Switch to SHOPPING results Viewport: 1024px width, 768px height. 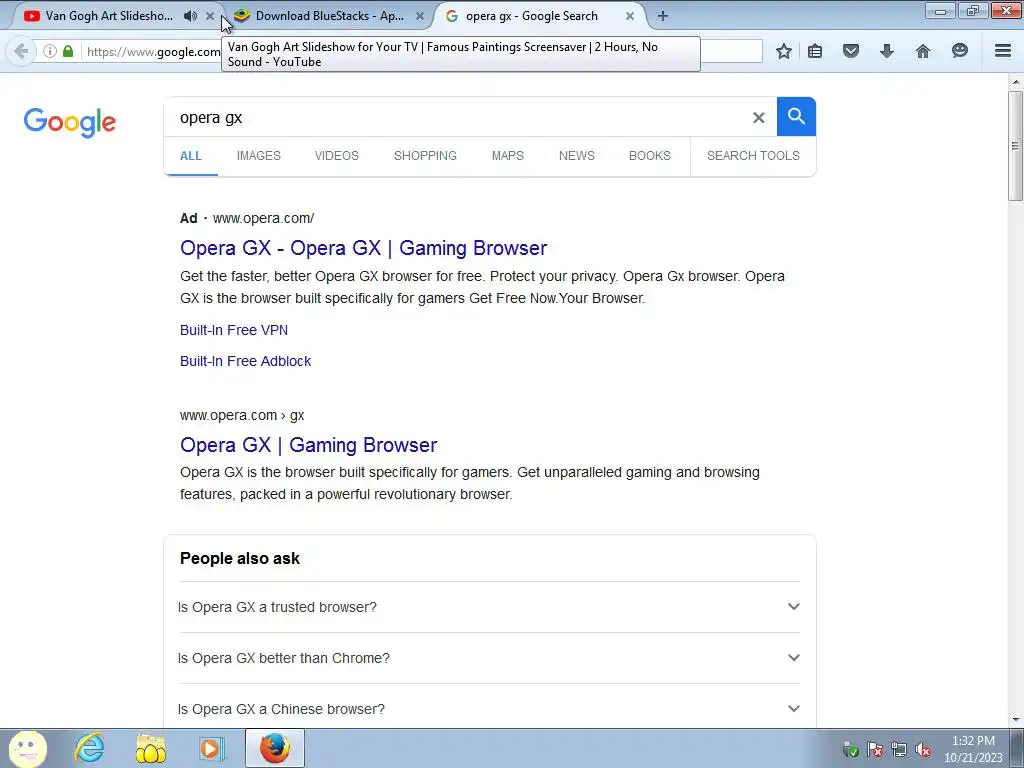click(x=425, y=155)
